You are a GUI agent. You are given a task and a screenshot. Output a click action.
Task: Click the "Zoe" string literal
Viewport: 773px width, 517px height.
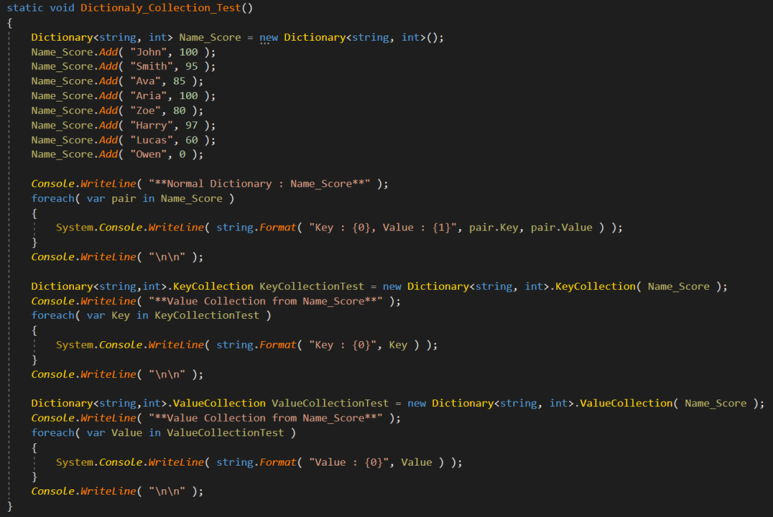pyautogui.click(x=145, y=110)
